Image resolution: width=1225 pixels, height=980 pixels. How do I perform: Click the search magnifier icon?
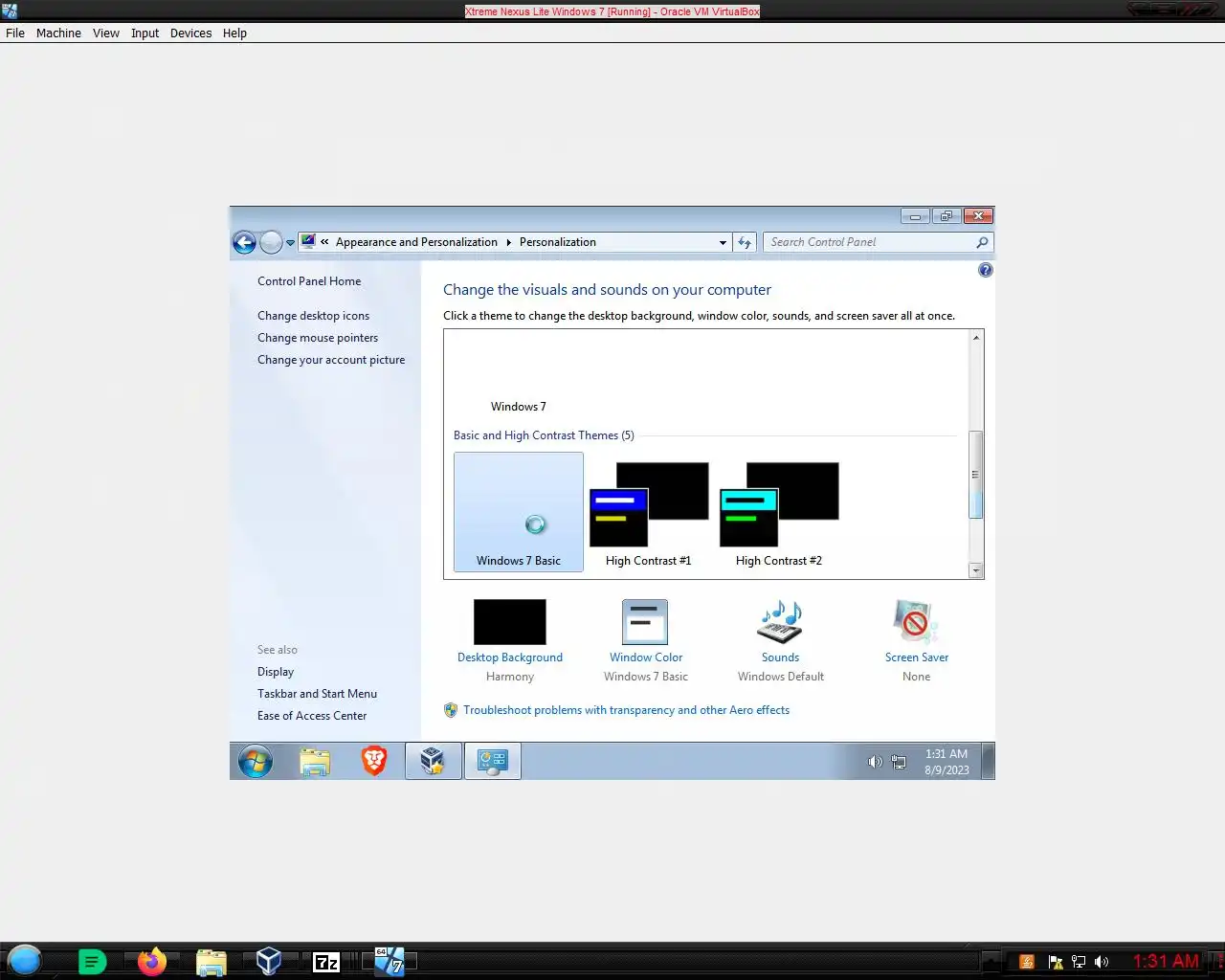982,242
